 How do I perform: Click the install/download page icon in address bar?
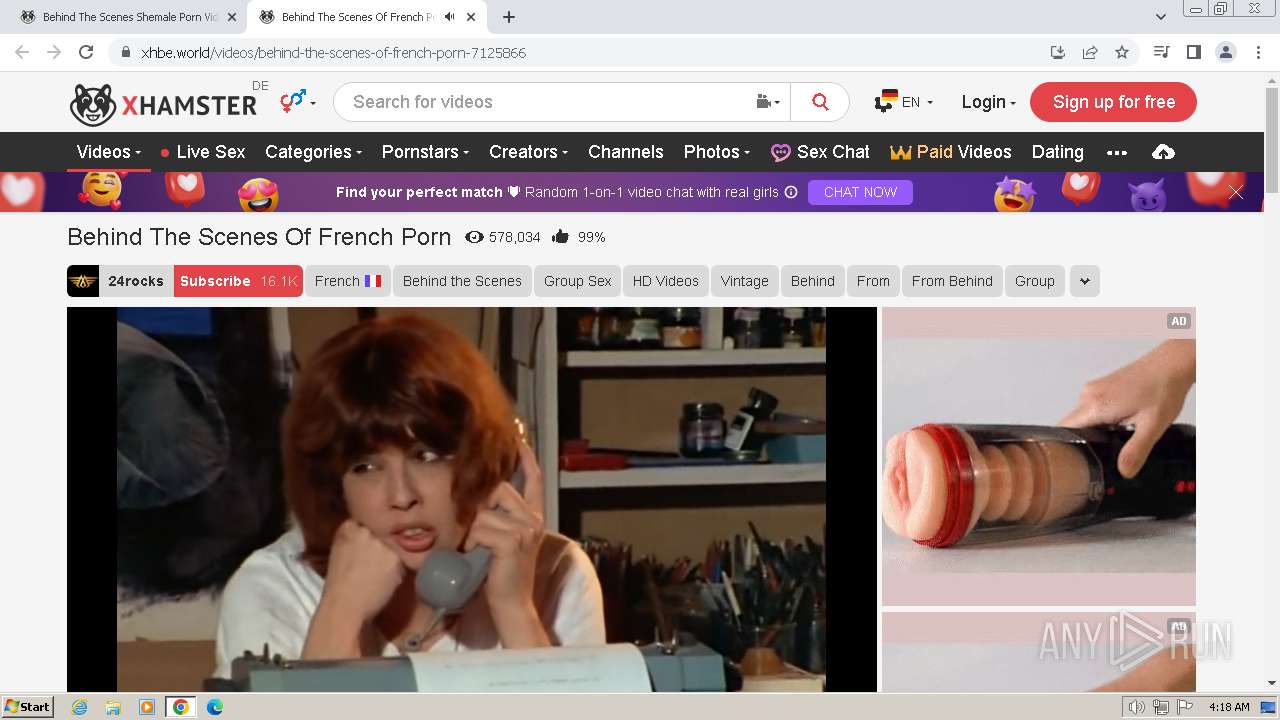[x=1057, y=52]
